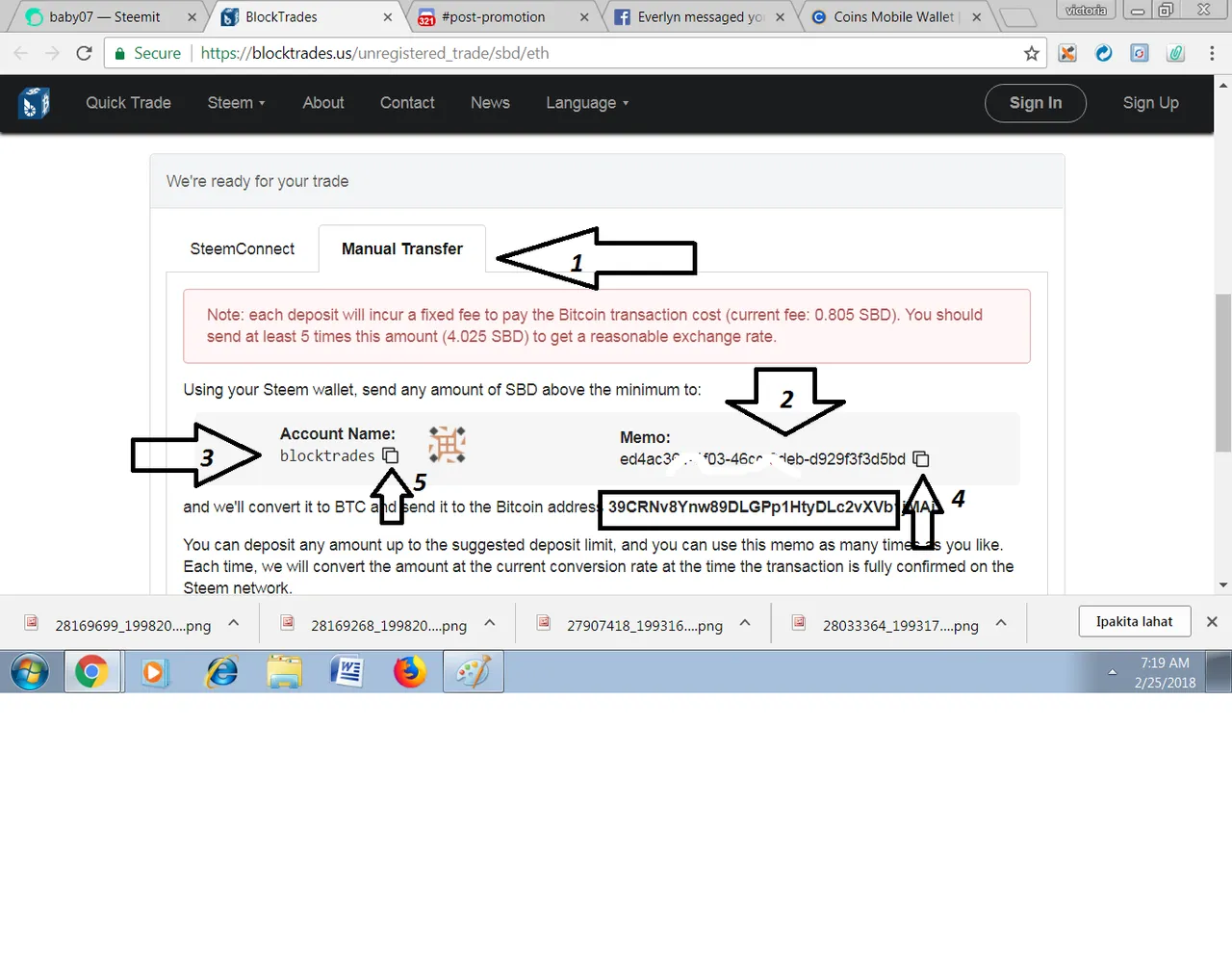Screen dimensions: 1232x960
Task: Click the blue circular extension icon
Action: [1104, 53]
